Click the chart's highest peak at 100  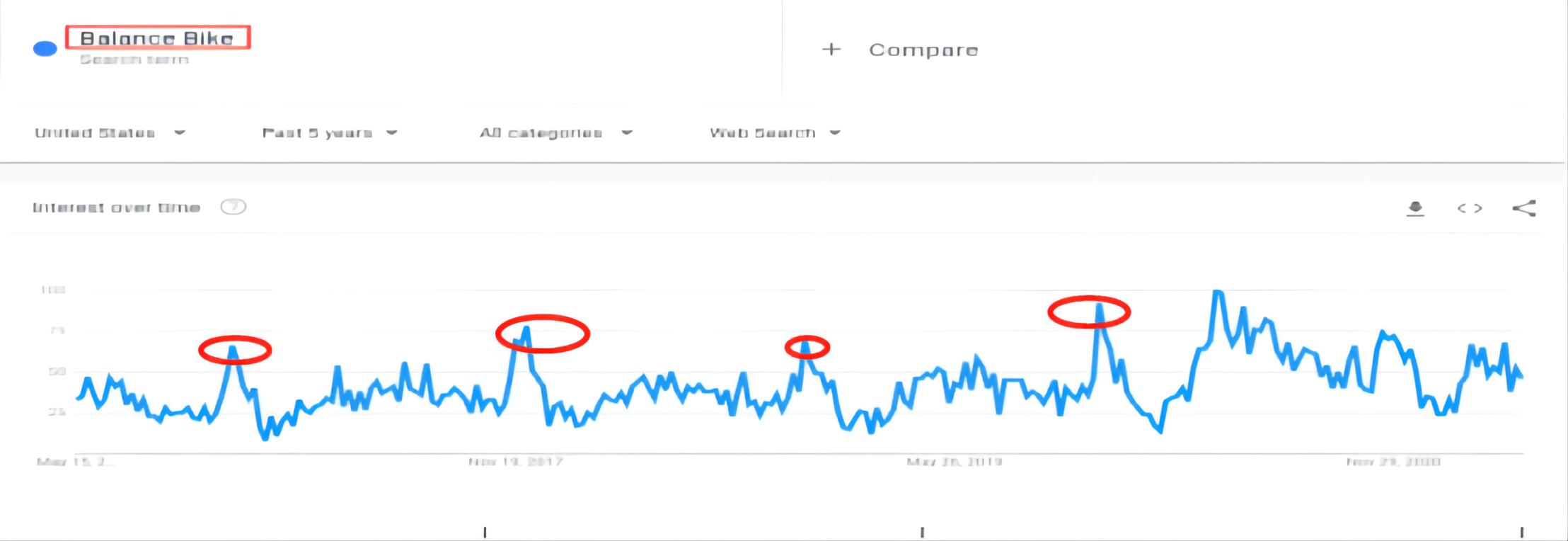1217,292
